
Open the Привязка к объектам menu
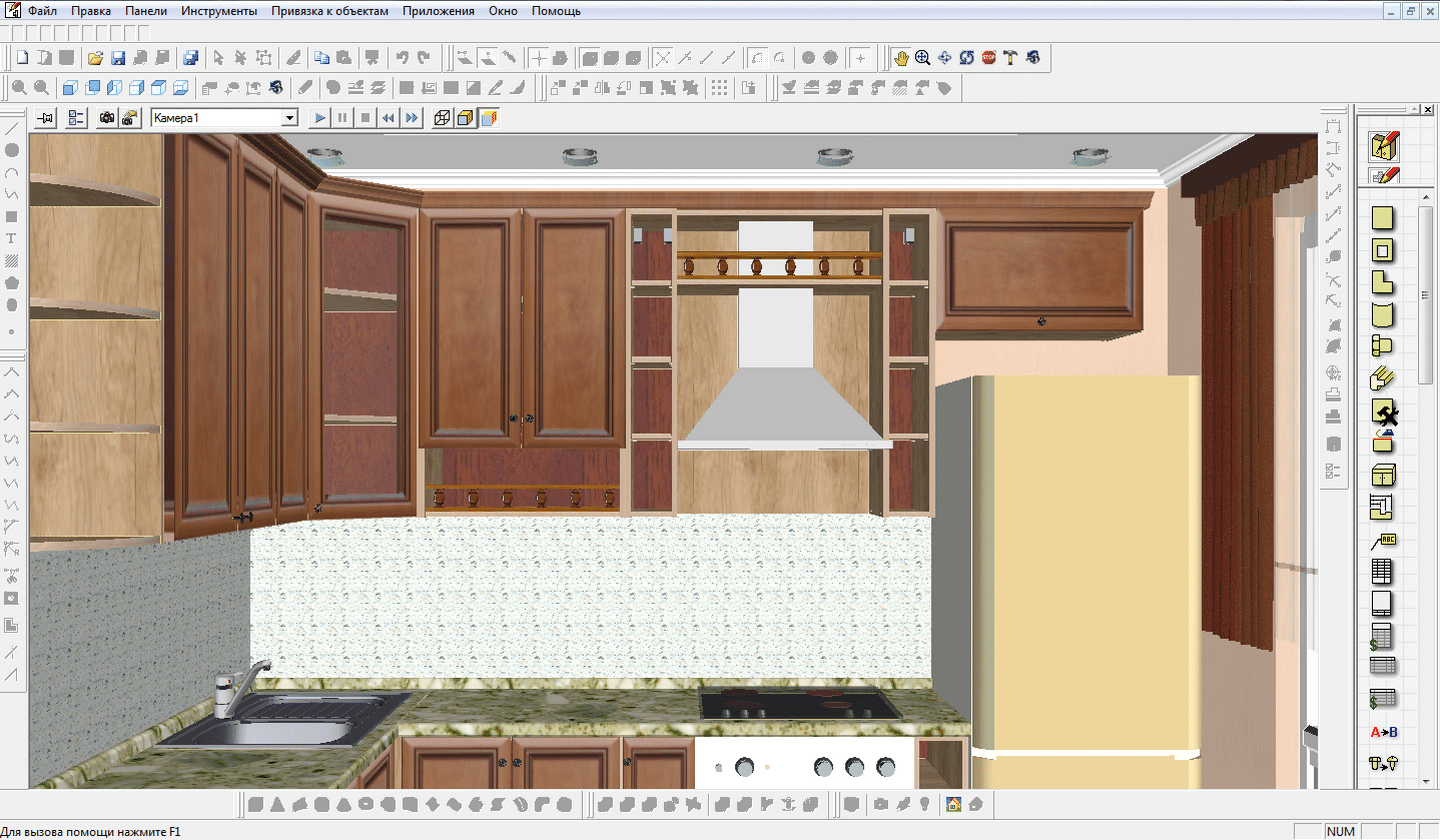pos(329,11)
